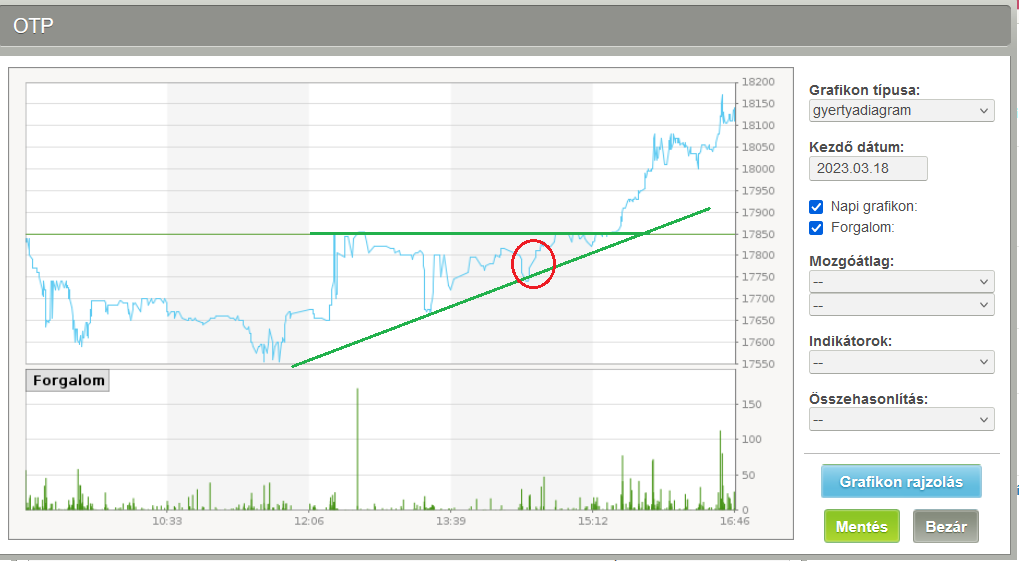Click the Kezdő dátum date field
Image resolution: width=1025 pixels, height=561 pixels.
pyautogui.click(x=868, y=168)
